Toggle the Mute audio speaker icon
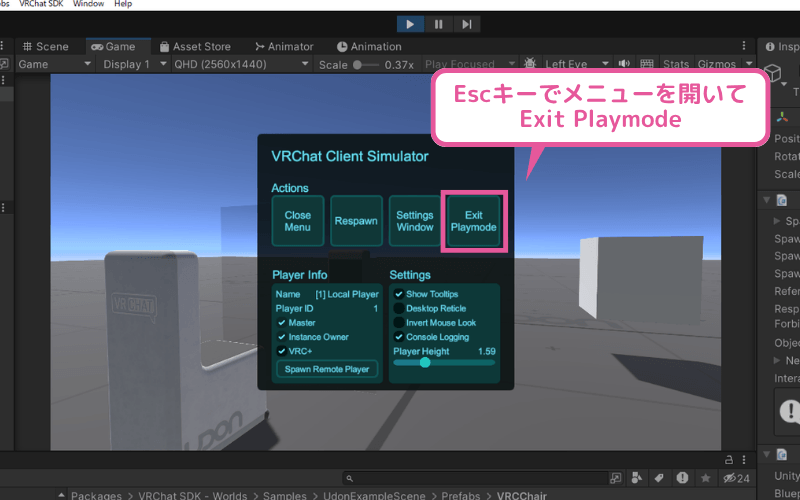The width and height of the screenshot is (800, 500). pyautogui.click(x=624, y=64)
